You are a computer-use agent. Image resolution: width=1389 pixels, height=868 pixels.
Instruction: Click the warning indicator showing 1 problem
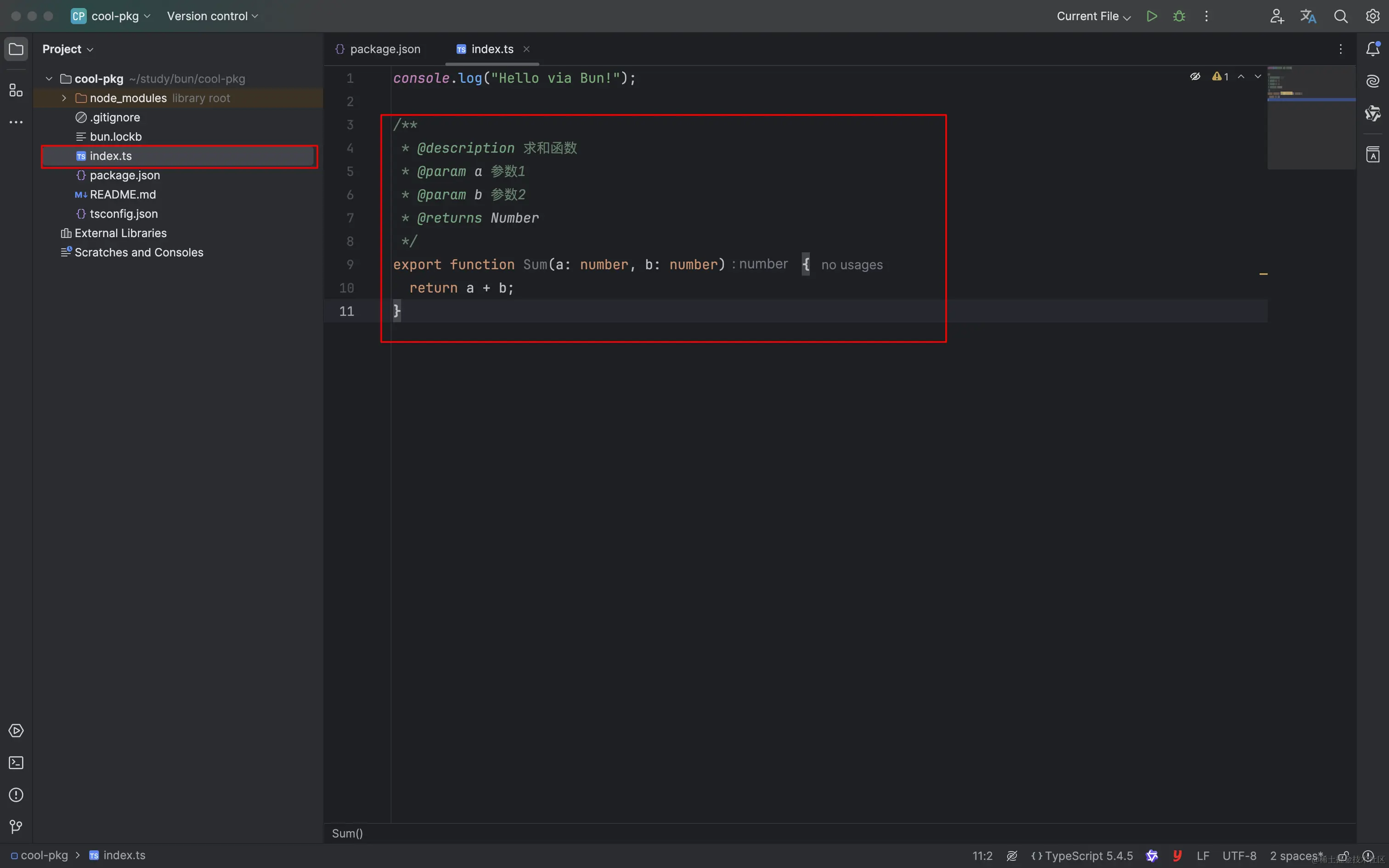tap(1220, 76)
